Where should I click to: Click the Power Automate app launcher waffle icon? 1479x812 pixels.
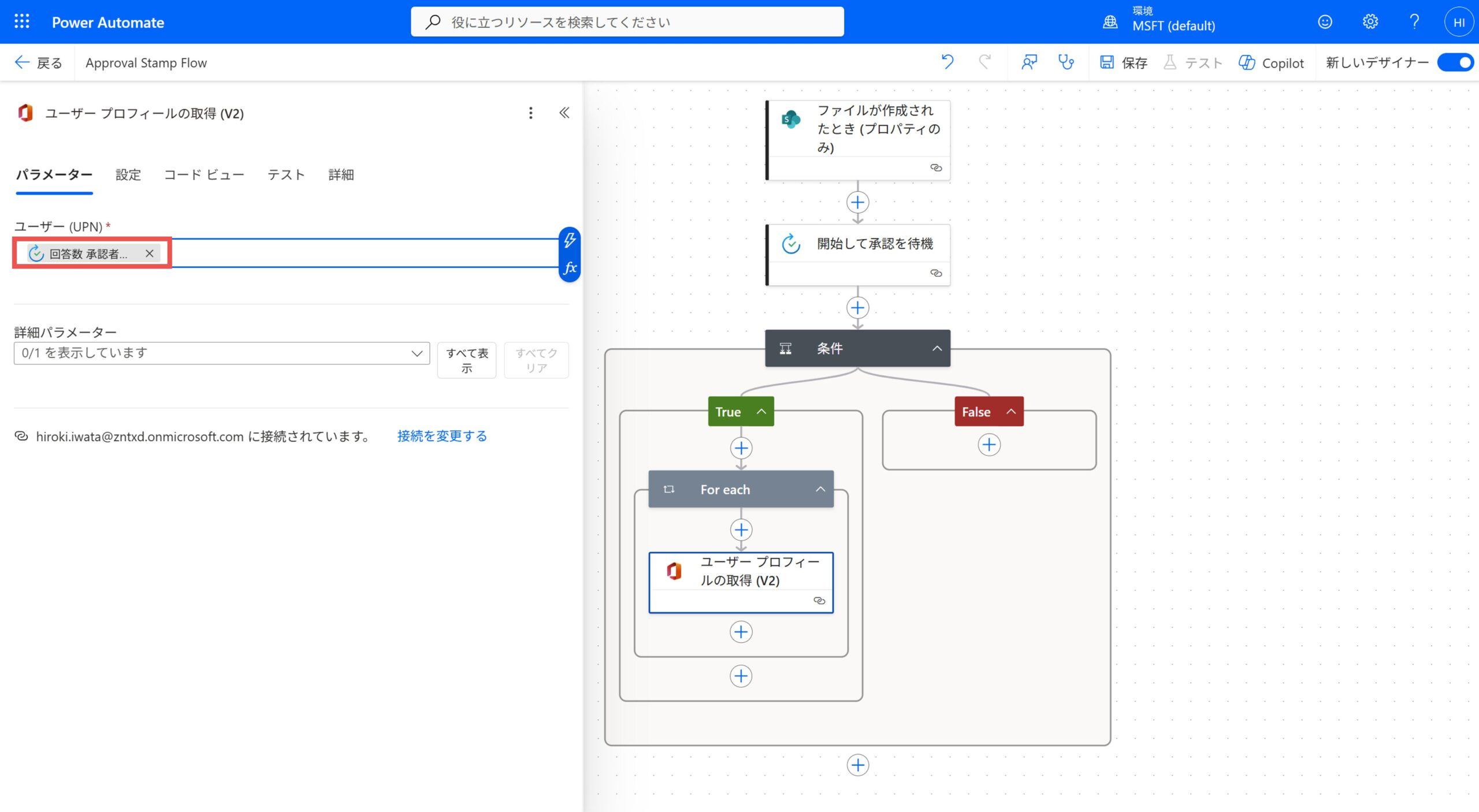point(21,21)
